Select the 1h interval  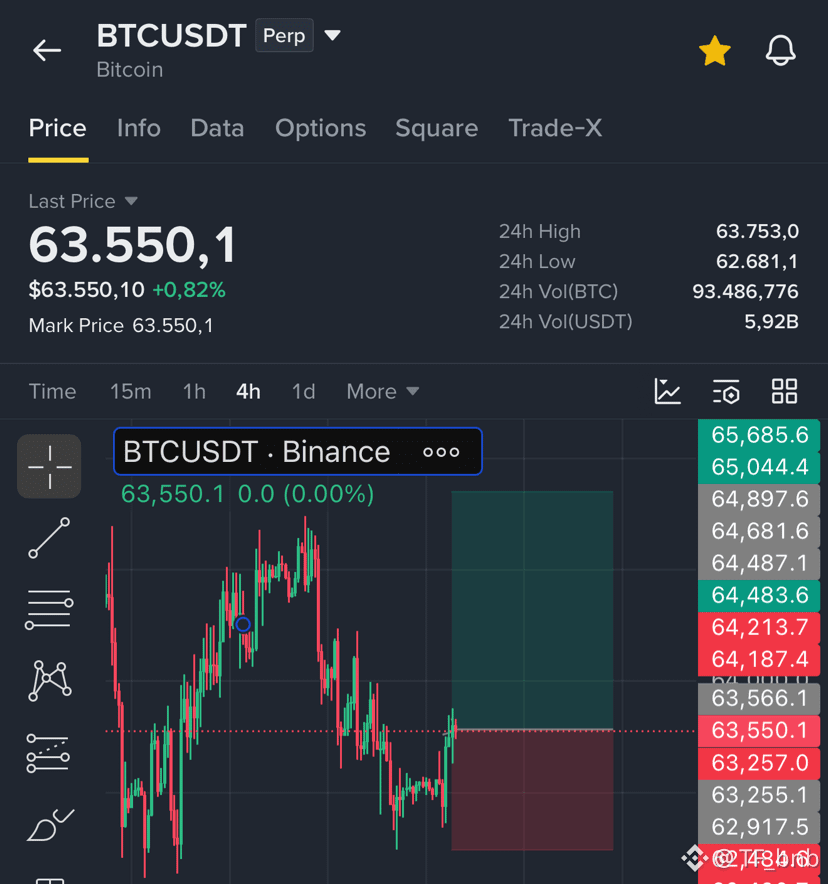[x=194, y=391]
